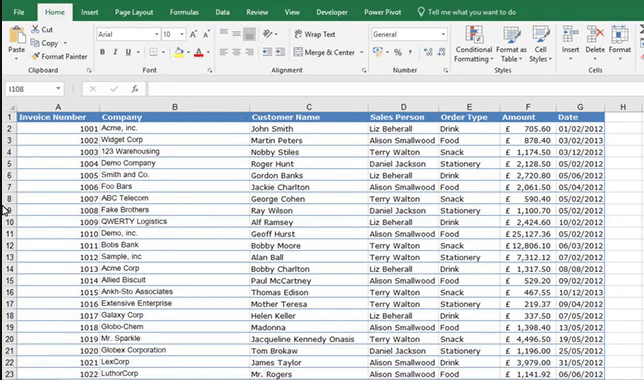Click the Borders grid icon
The height and width of the screenshot is (380, 644).
click(153, 52)
